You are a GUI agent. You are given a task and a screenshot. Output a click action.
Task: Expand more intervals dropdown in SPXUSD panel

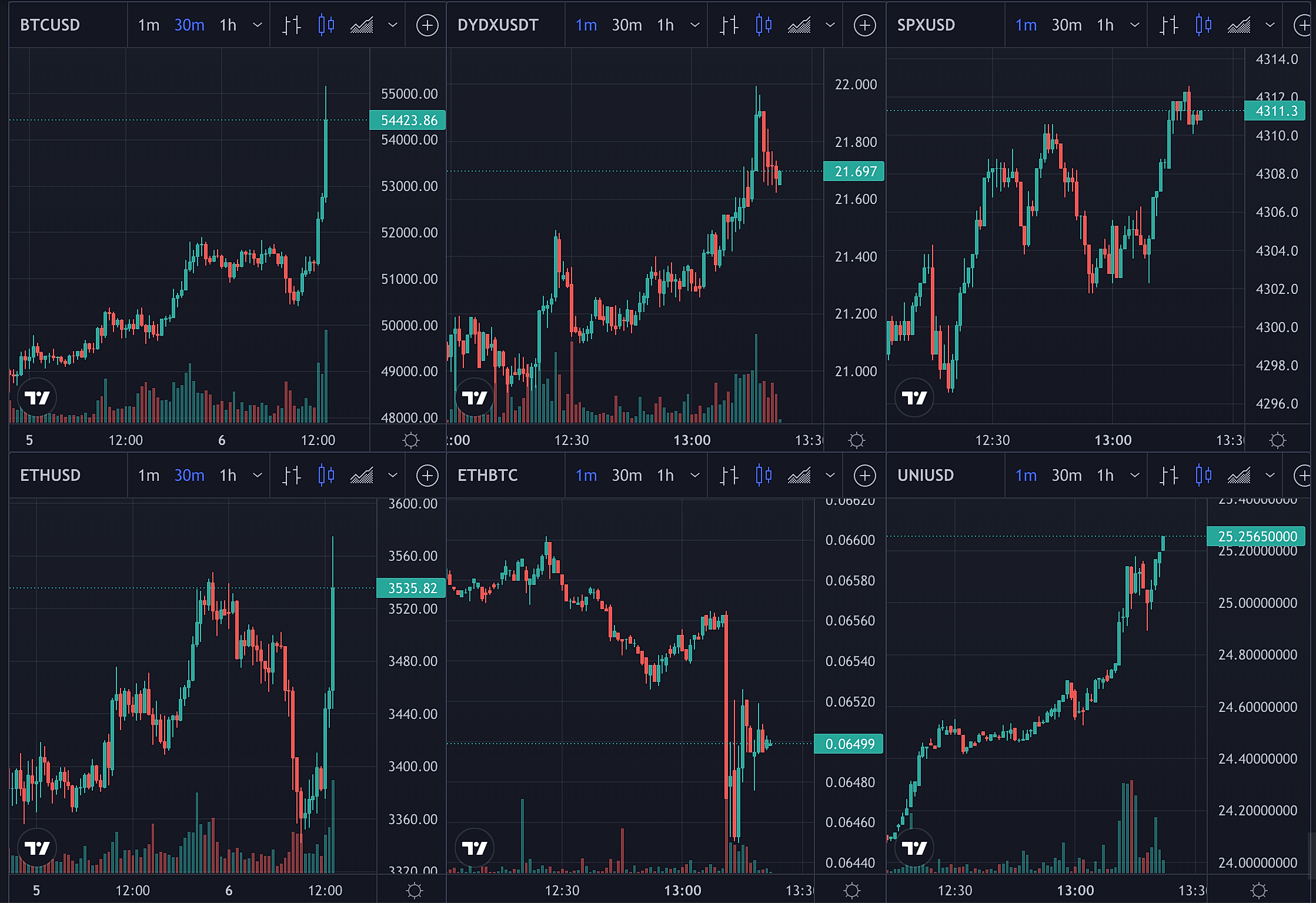click(1135, 25)
